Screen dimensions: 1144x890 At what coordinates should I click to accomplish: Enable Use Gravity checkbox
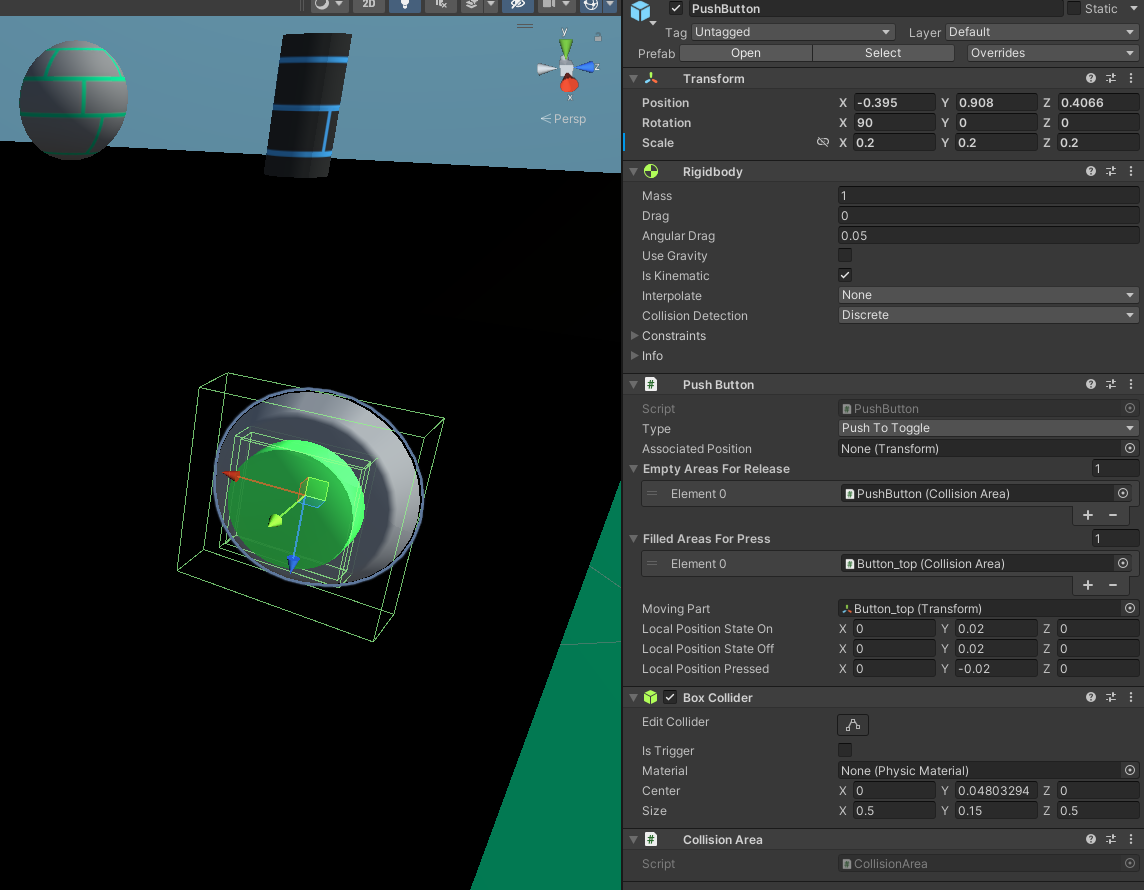click(x=845, y=256)
